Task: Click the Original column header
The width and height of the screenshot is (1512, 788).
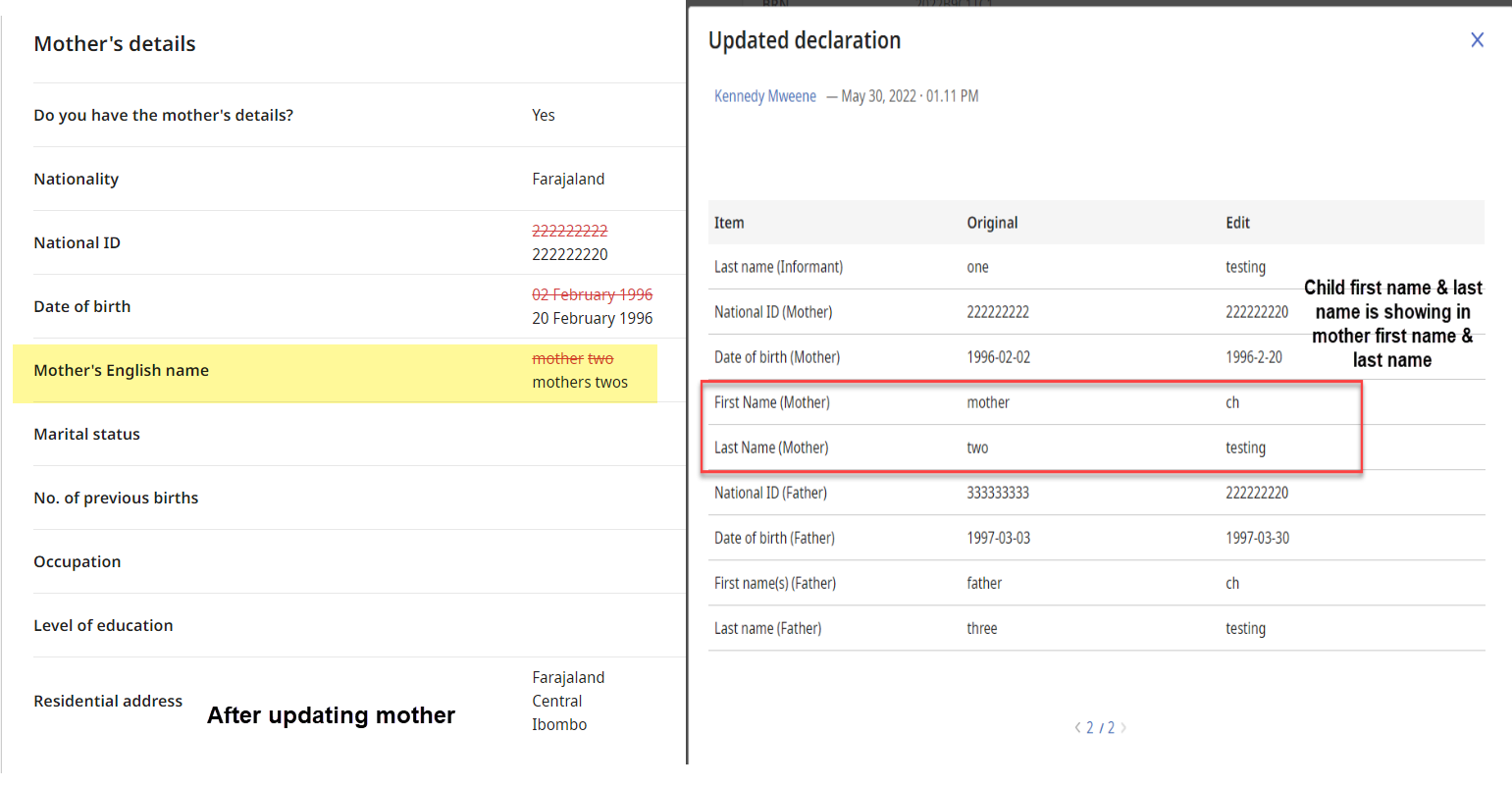Action: pos(992,223)
